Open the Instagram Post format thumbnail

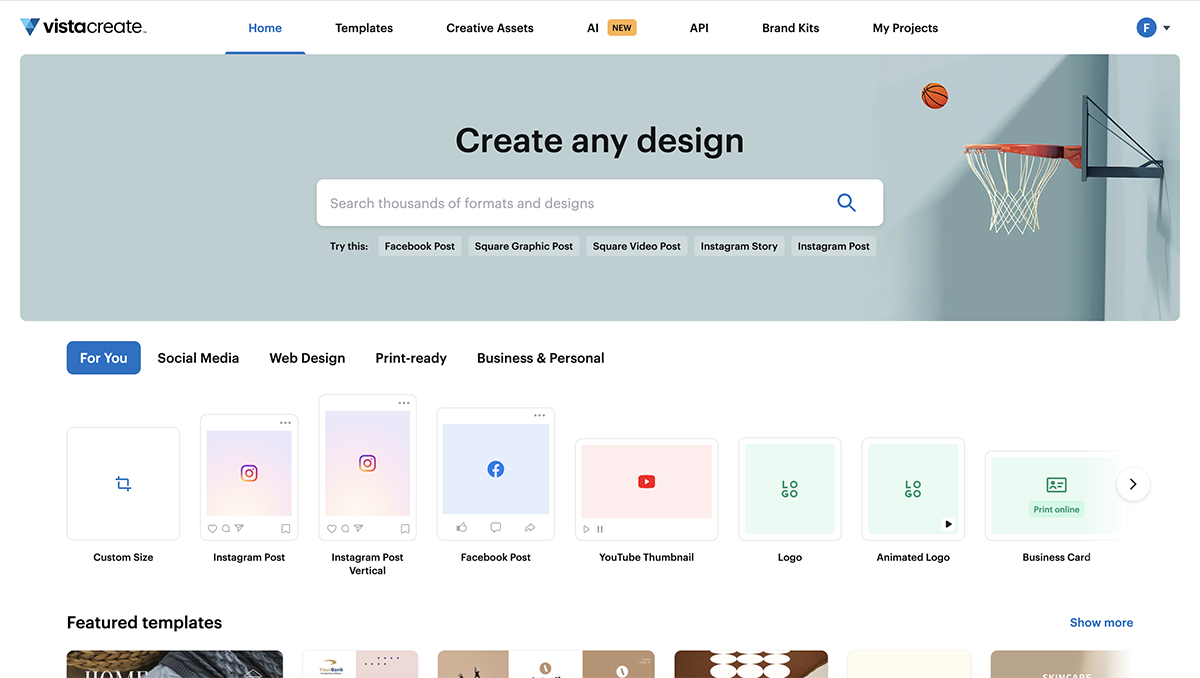(x=248, y=471)
